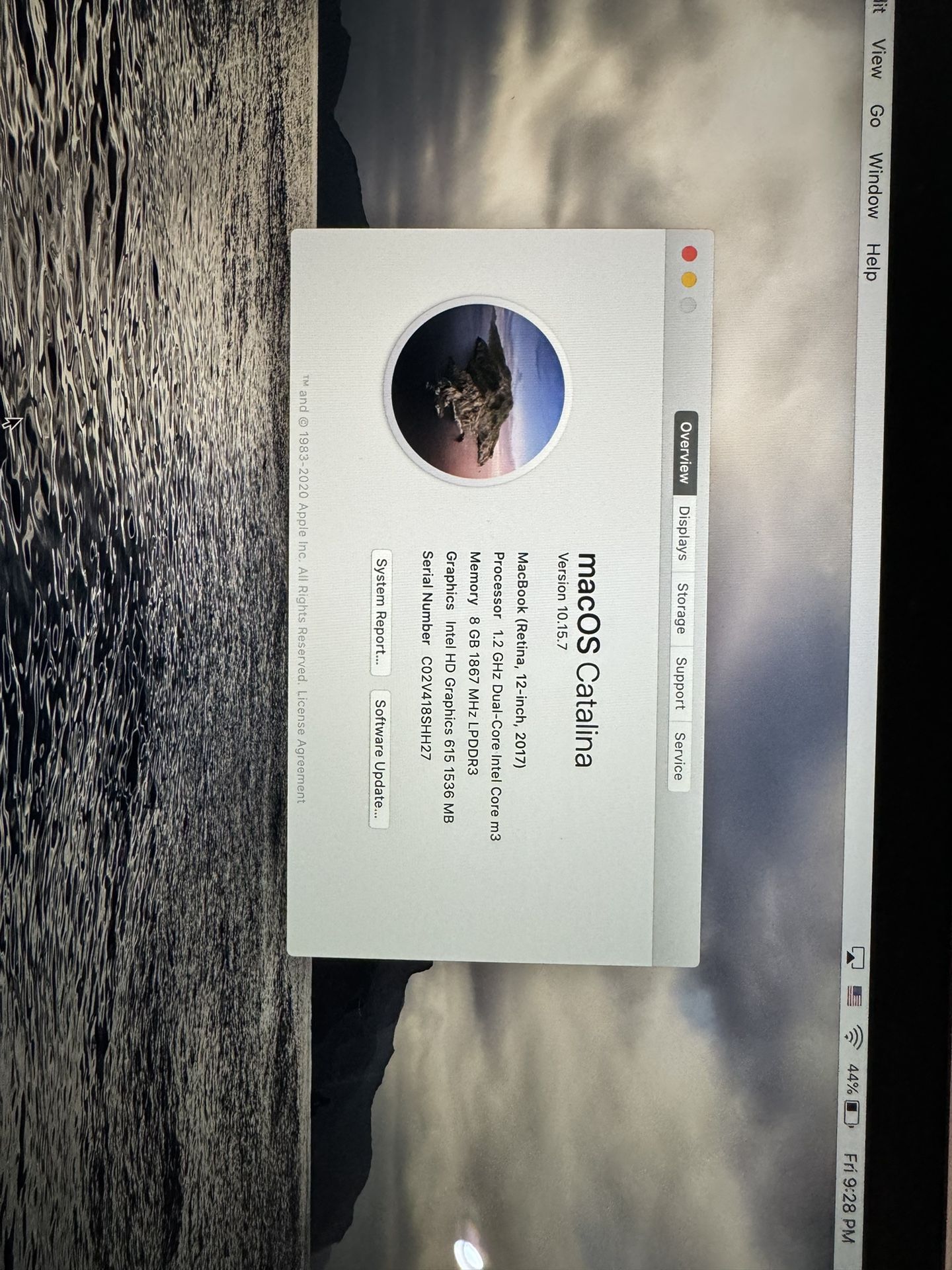
Task: Open the Displays tab
Action: pyautogui.click(x=684, y=533)
